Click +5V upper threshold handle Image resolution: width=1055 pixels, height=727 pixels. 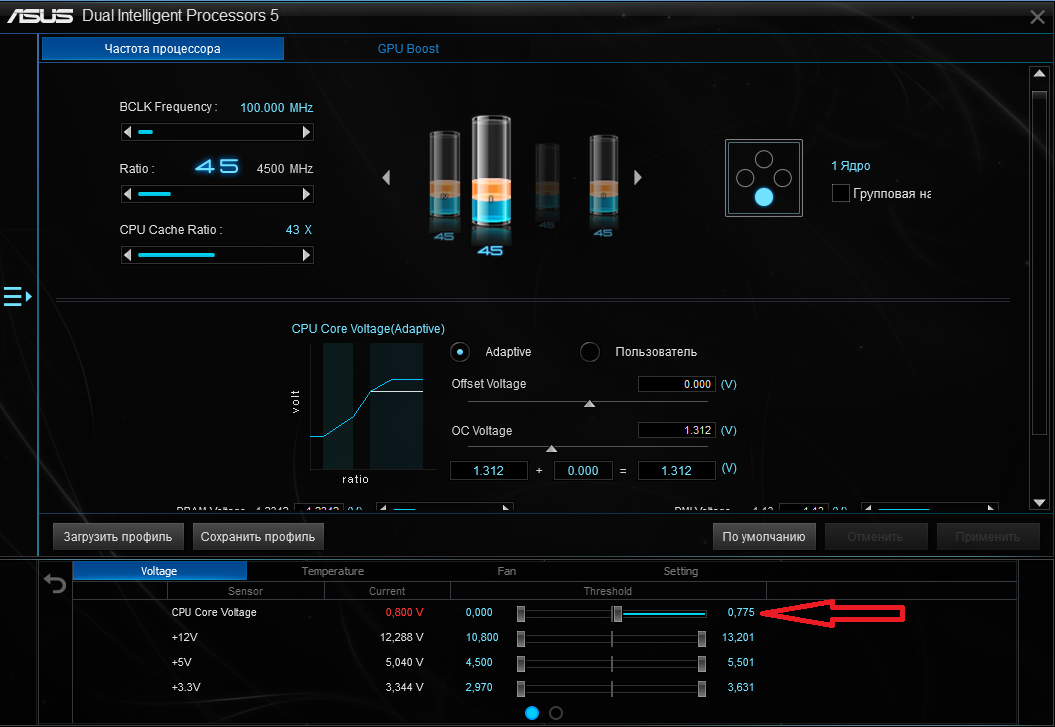(702, 663)
